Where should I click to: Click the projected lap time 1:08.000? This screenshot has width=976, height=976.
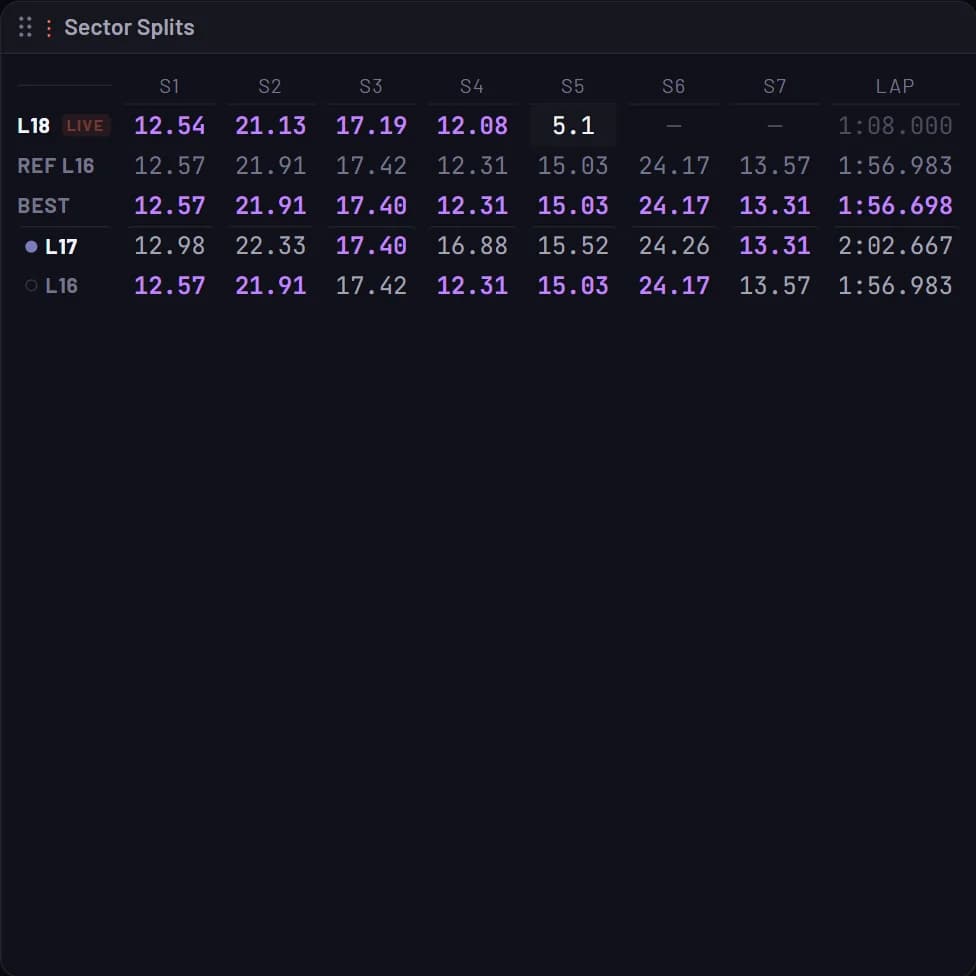point(895,126)
